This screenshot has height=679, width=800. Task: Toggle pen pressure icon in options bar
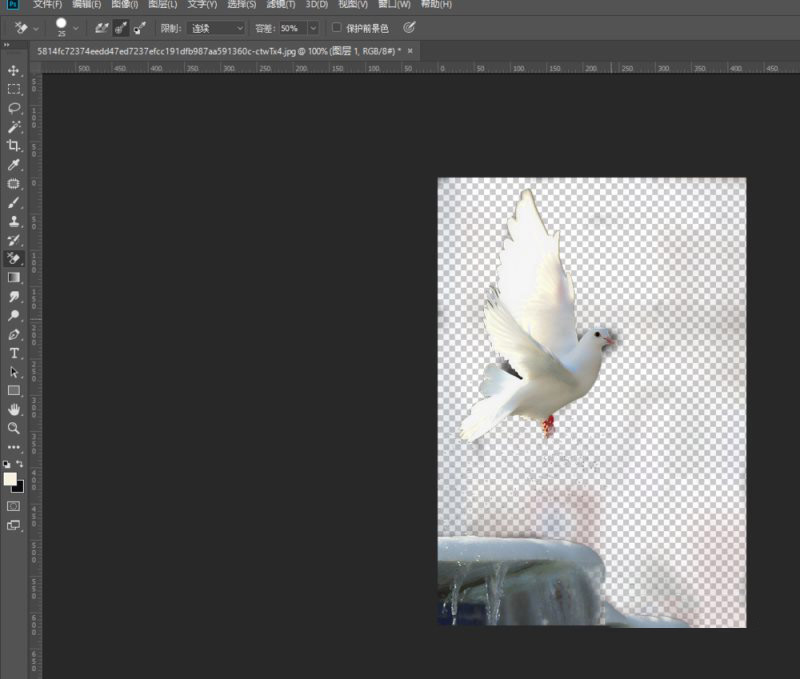(x=408, y=28)
